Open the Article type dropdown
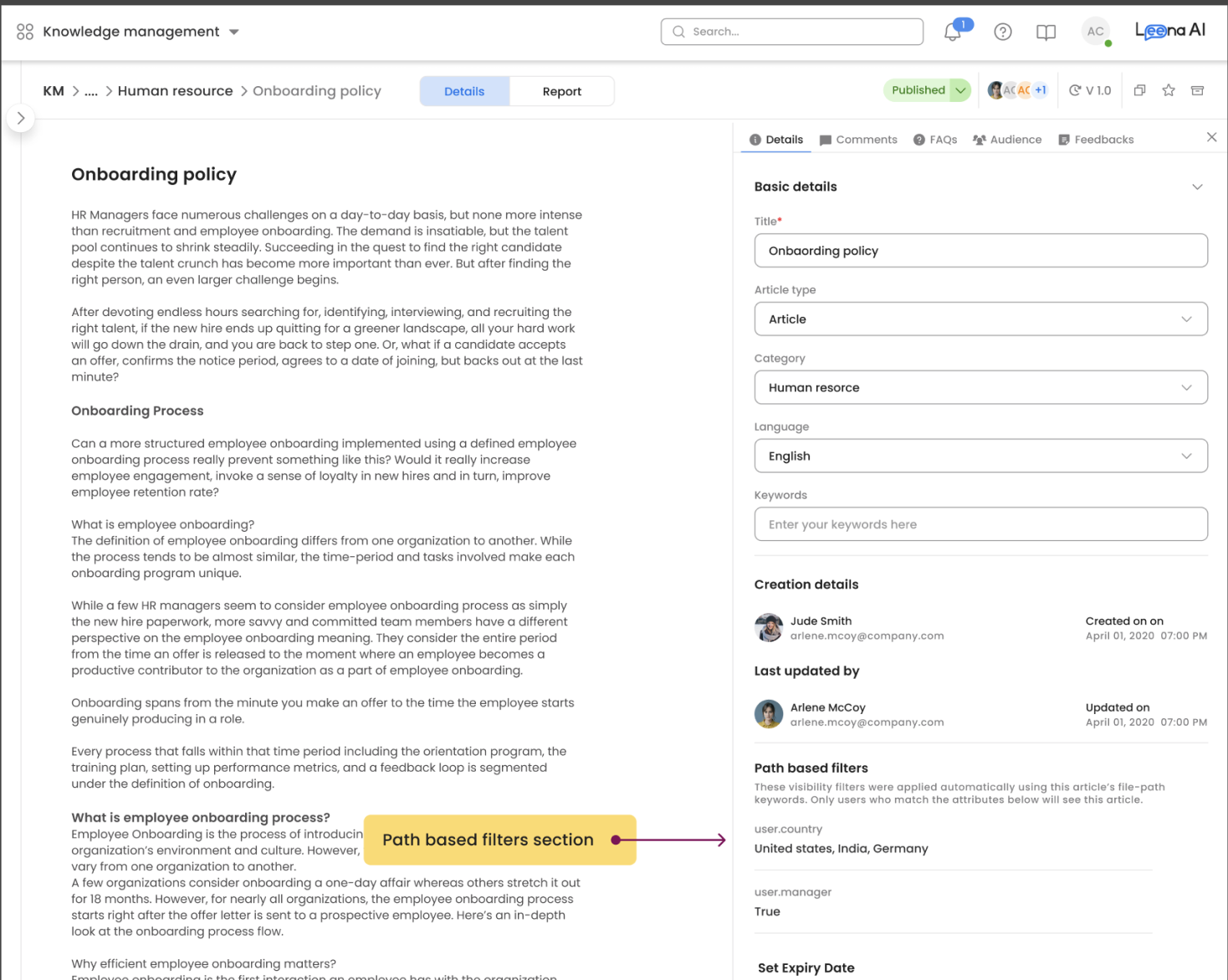 [980, 319]
